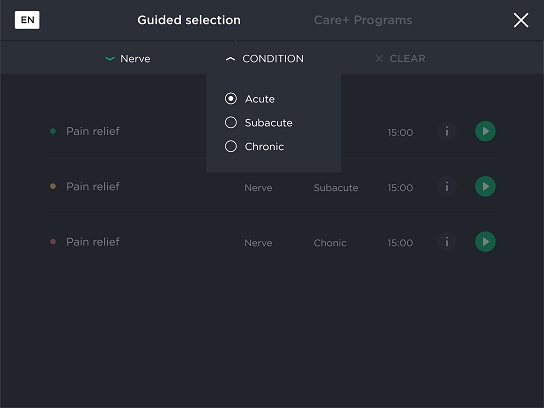The height and width of the screenshot is (408, 544).
Task: Click the X icon beside CLEAR
Action: pos(379,59)
